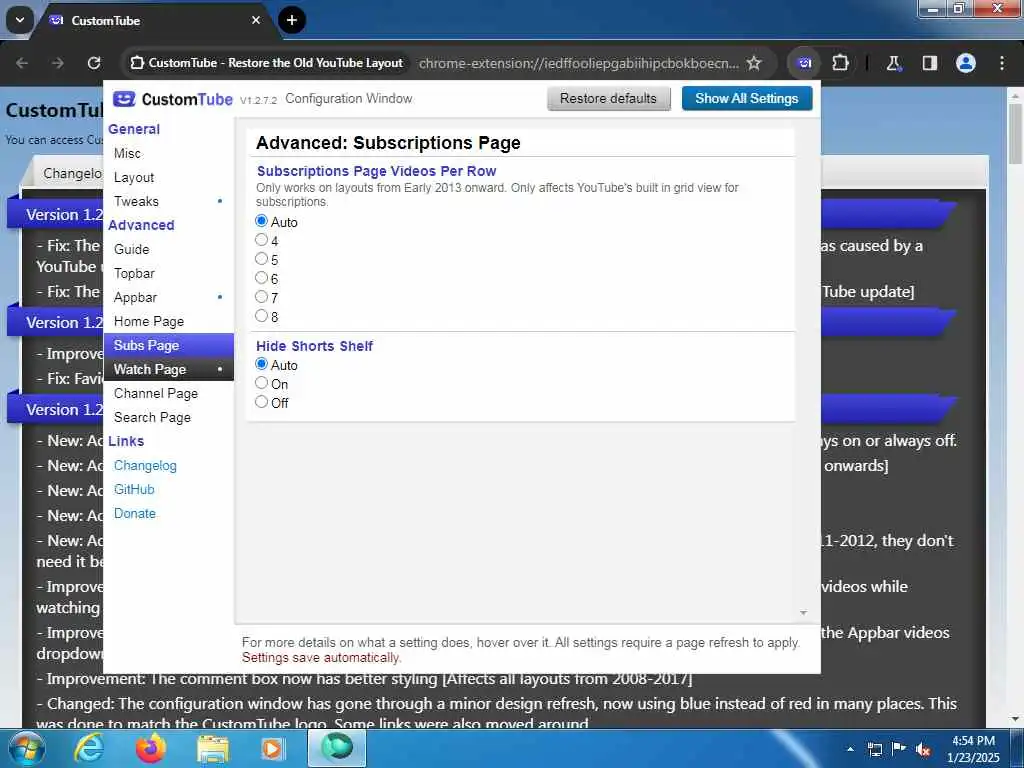Open the network tray icon

coord(874,749)
